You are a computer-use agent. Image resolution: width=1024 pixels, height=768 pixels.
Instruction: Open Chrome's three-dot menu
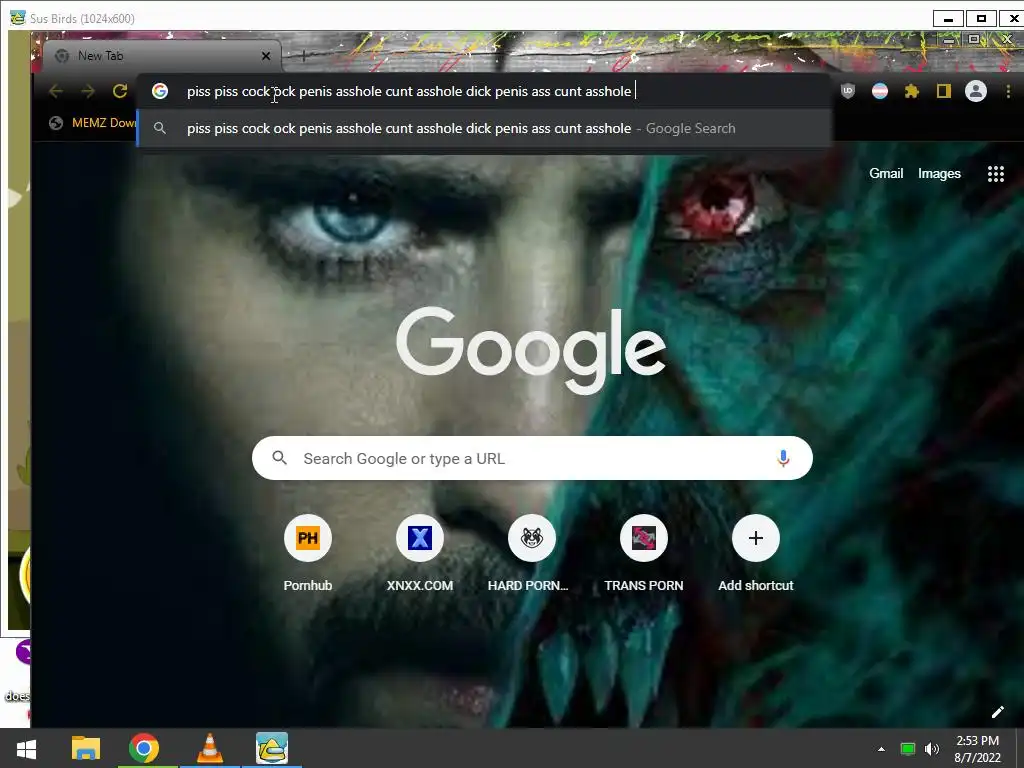pyautogui.click(x=1008, y=91)
